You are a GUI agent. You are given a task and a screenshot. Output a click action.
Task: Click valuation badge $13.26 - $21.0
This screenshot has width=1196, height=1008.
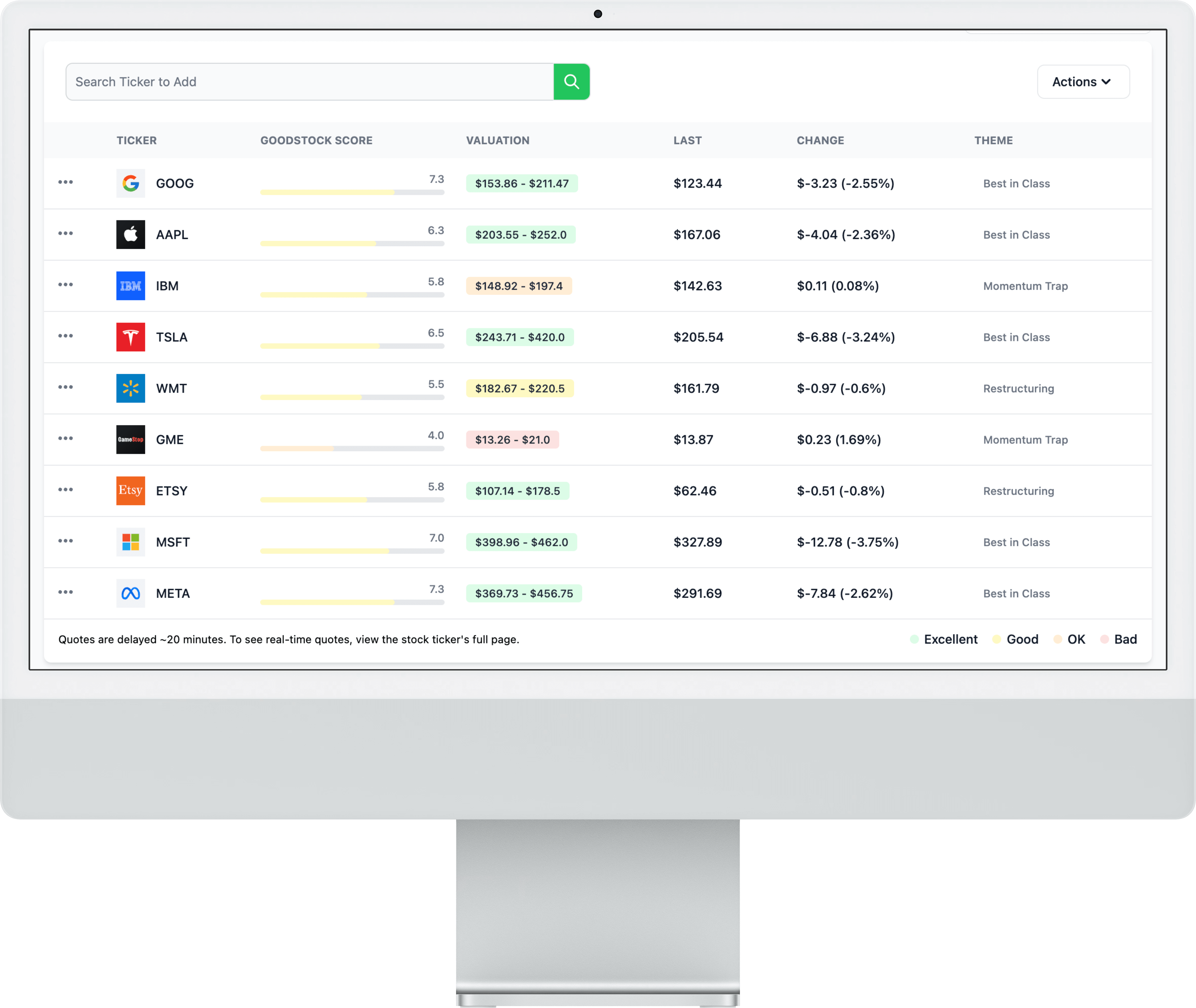[x=513, y=440]
